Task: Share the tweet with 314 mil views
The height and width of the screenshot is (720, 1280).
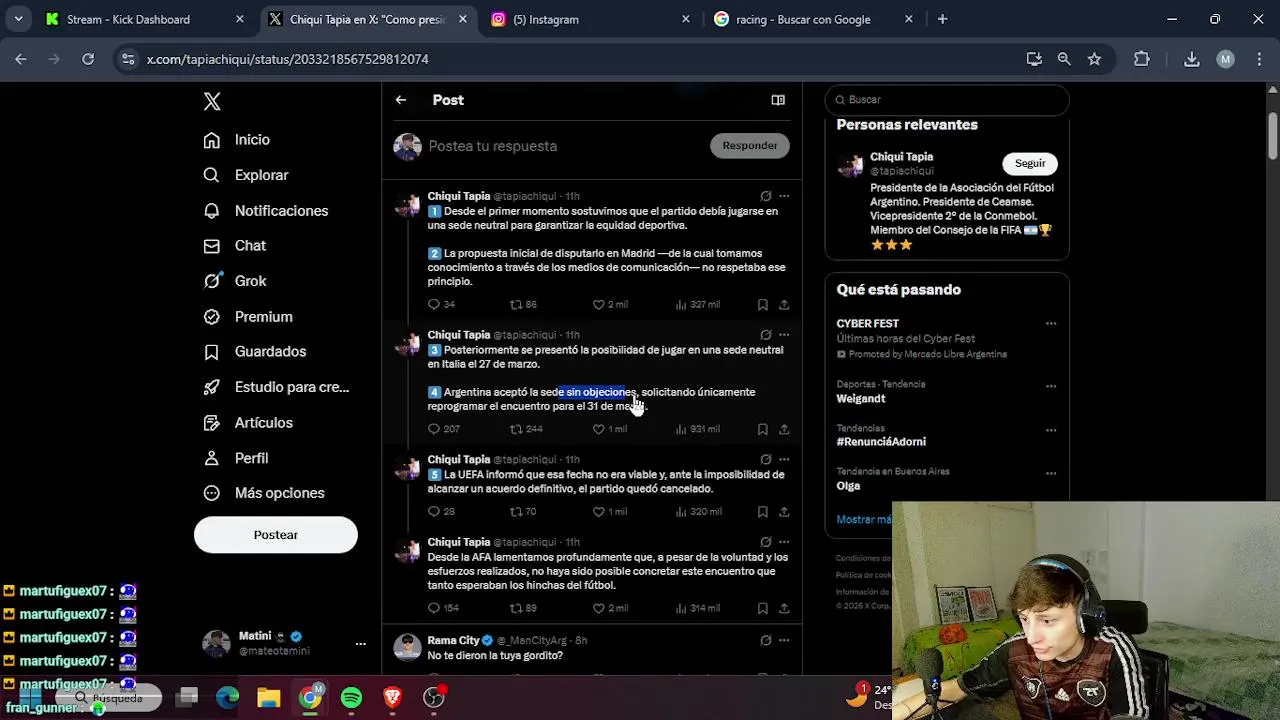Action: tap(784, 608)
